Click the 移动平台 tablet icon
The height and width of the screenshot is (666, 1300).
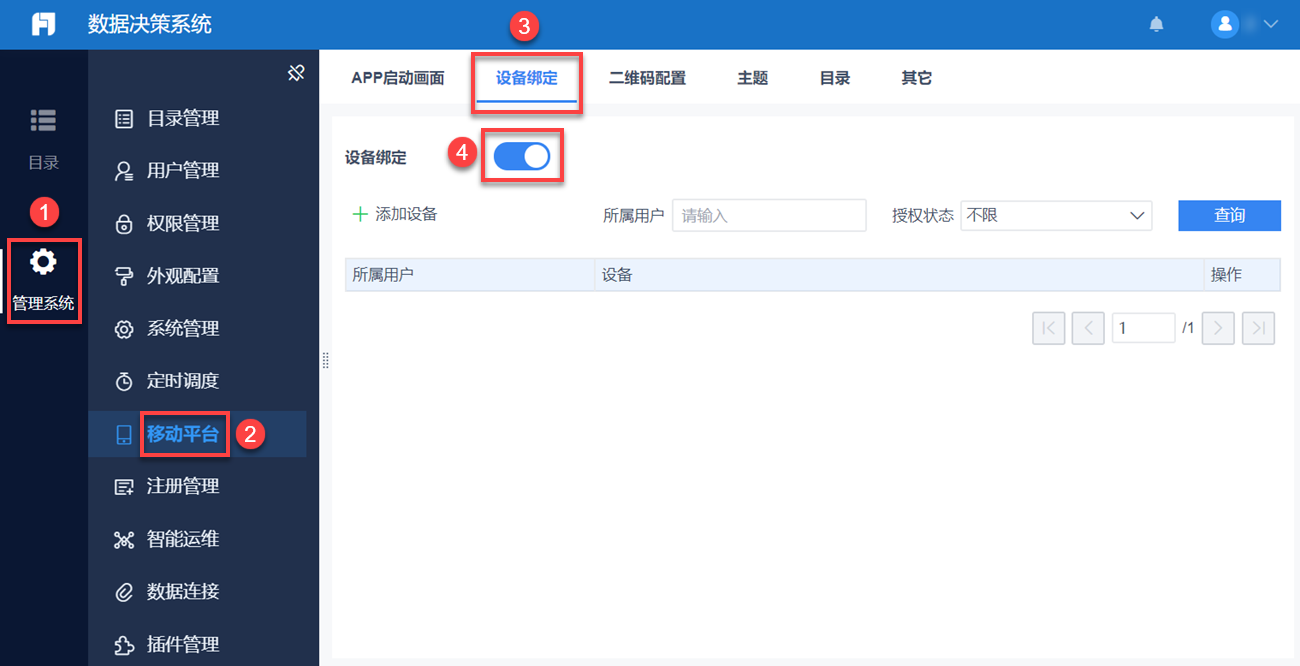pos(124,434)
